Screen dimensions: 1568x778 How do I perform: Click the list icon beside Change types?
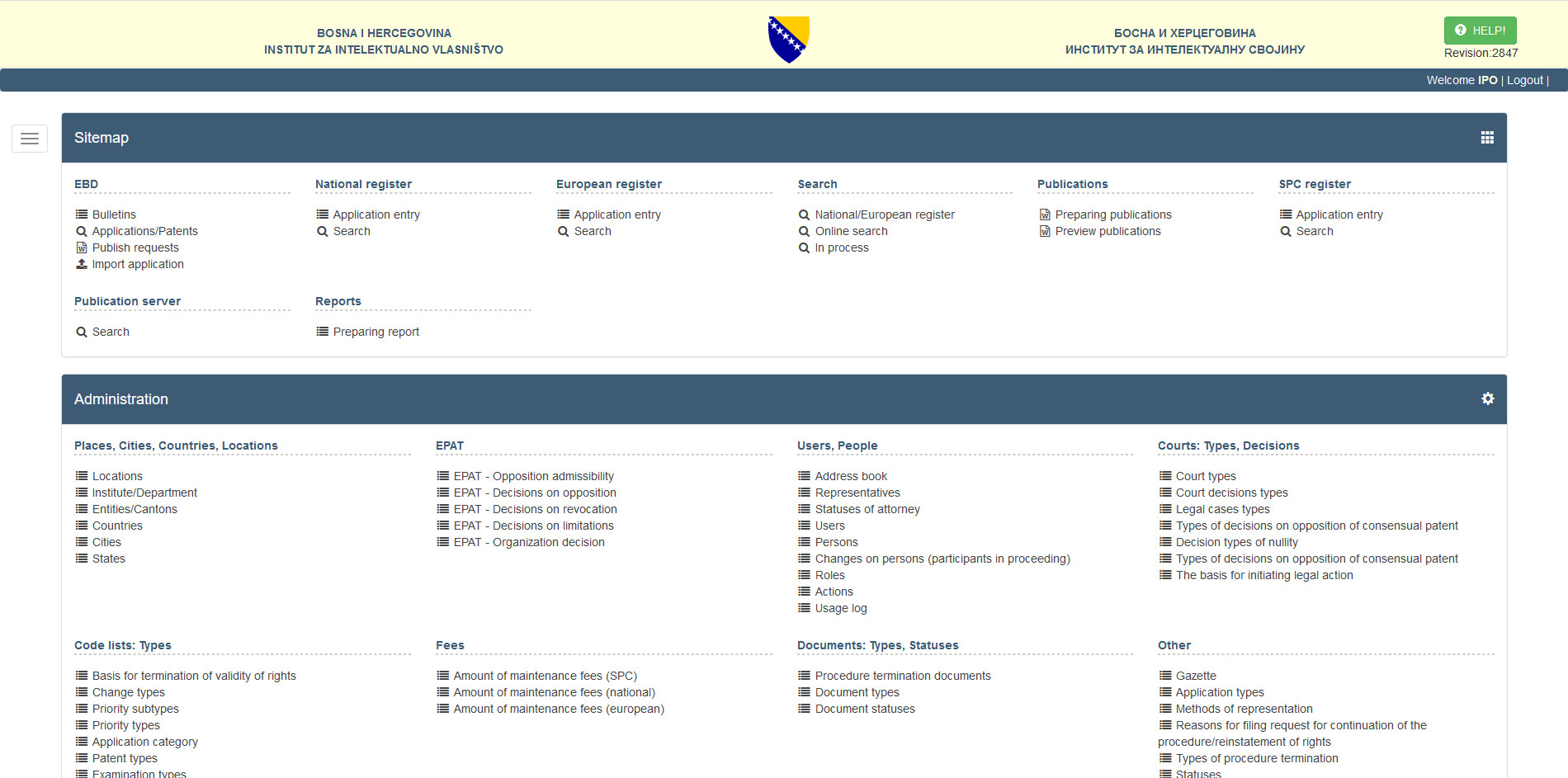coord(82,692)
